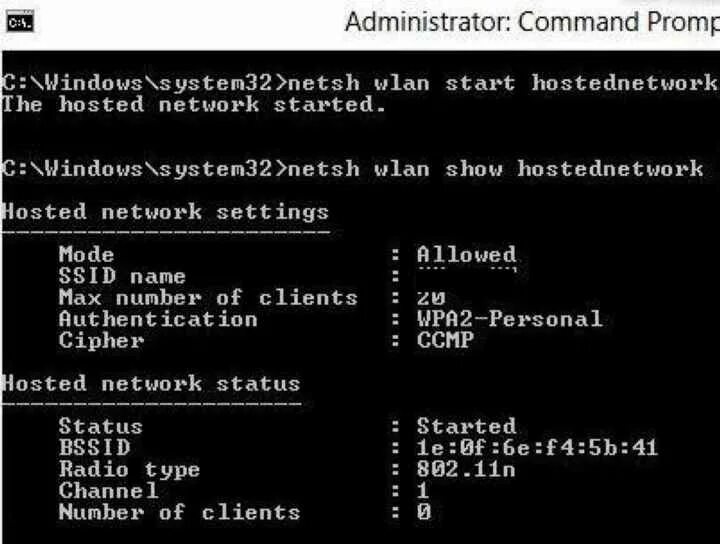Click the 'netsh wlan start hostednetwork' command
This screenshot has width=720, height=544.
pyautogui.click(x=501, y=83)
